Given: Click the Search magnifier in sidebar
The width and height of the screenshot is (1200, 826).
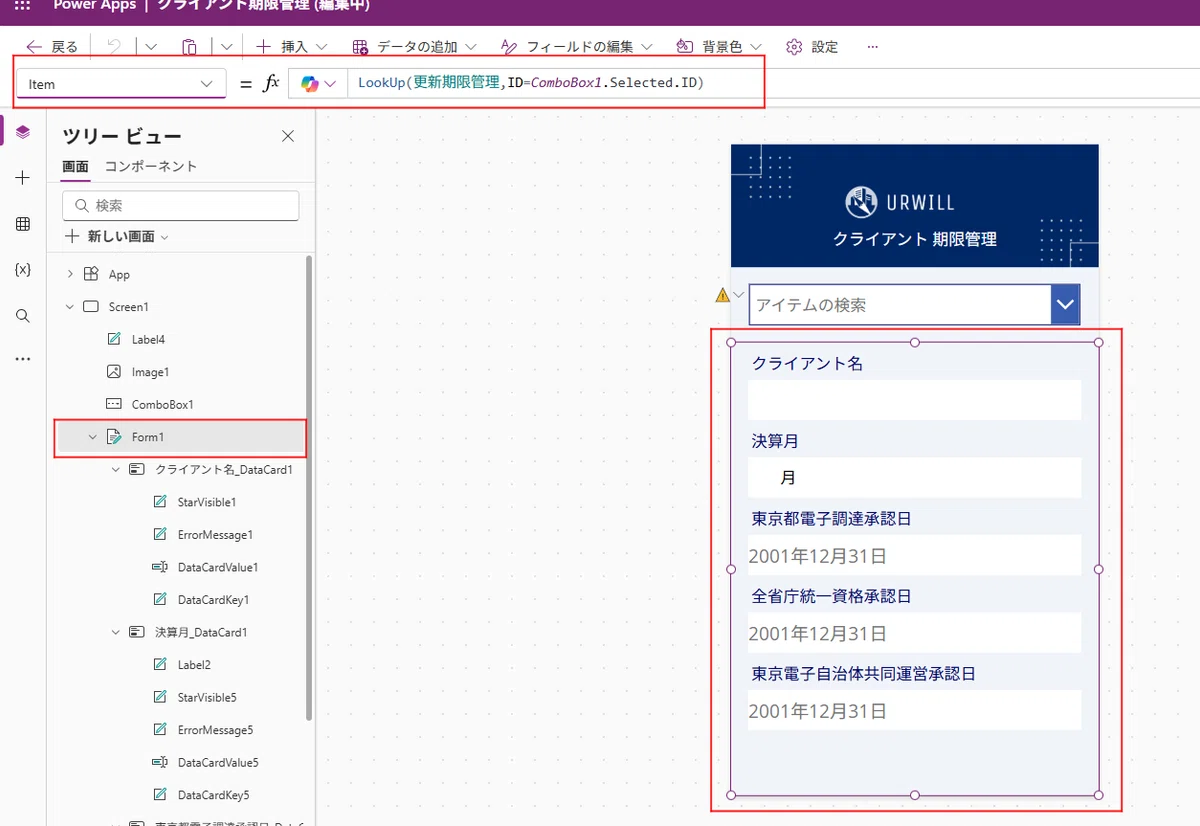Looking at the screenshot, I should (23, 316).
